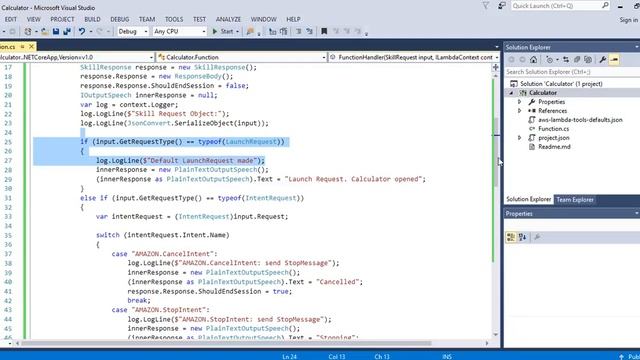
Task: Open the BUILD menu
Action: 92,19
